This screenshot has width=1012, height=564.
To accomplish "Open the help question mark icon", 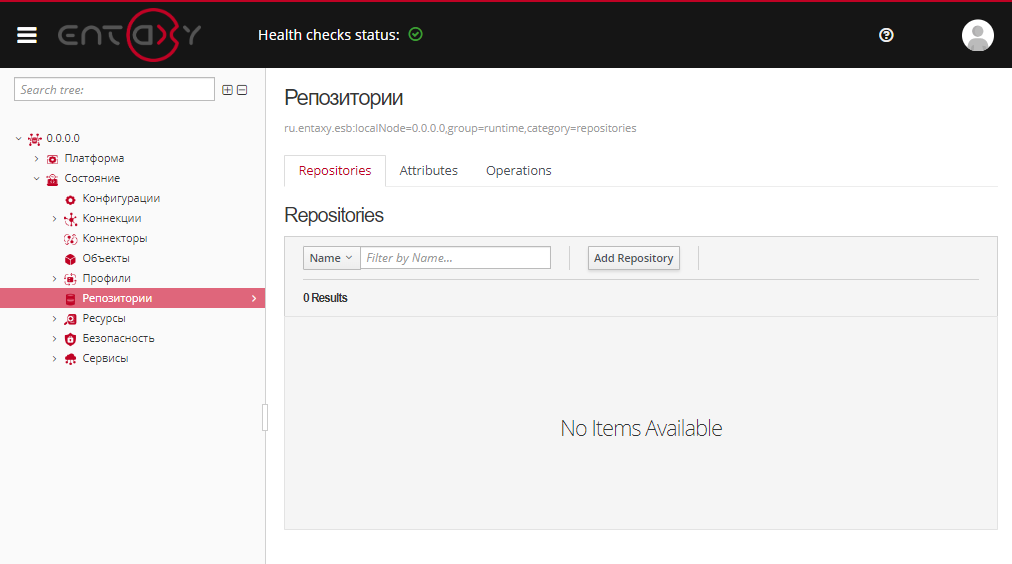I will click(886, 35).
